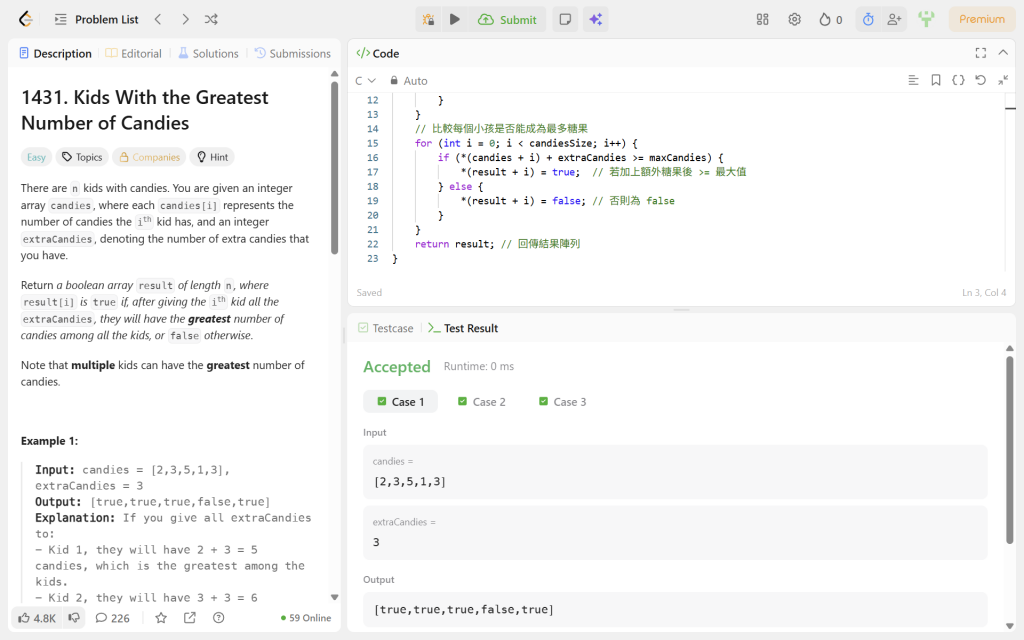Image resolution: width=1024 pixels, height=640 pixels.
Task: Open the 226 comments
Action: point(112,618)
